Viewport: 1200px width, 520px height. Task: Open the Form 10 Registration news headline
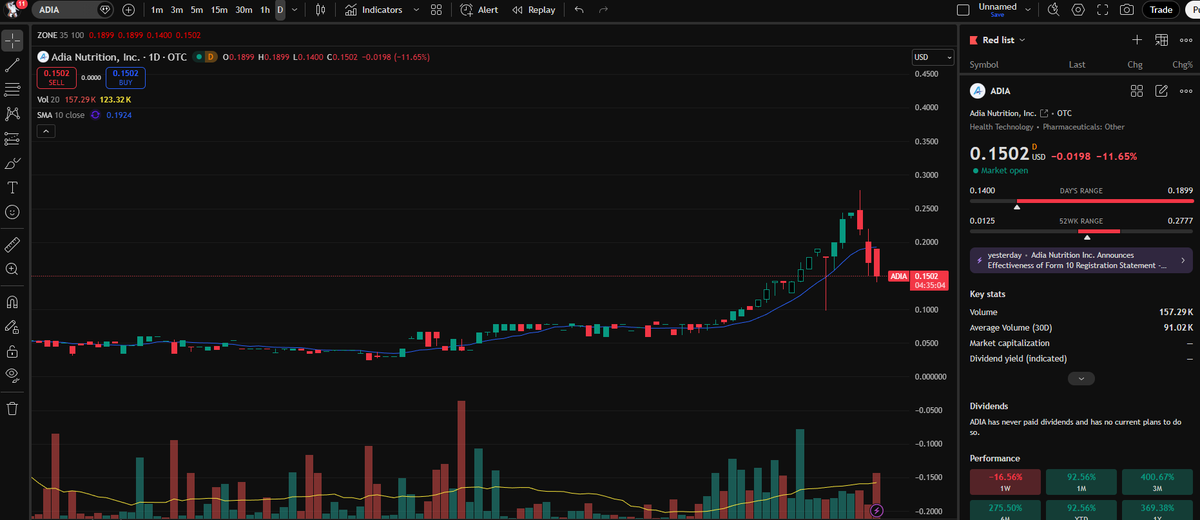pyautogui.click(x=1079, y=260)
